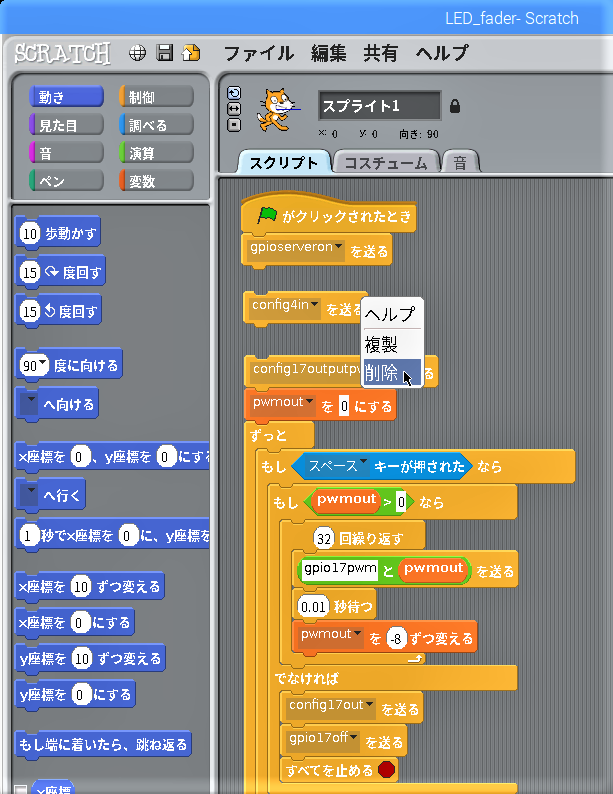Image resolution: width=613 pixels, height=794 pixels.
Task: Switch to the スクリプト tab
Action: coord(283,163)
